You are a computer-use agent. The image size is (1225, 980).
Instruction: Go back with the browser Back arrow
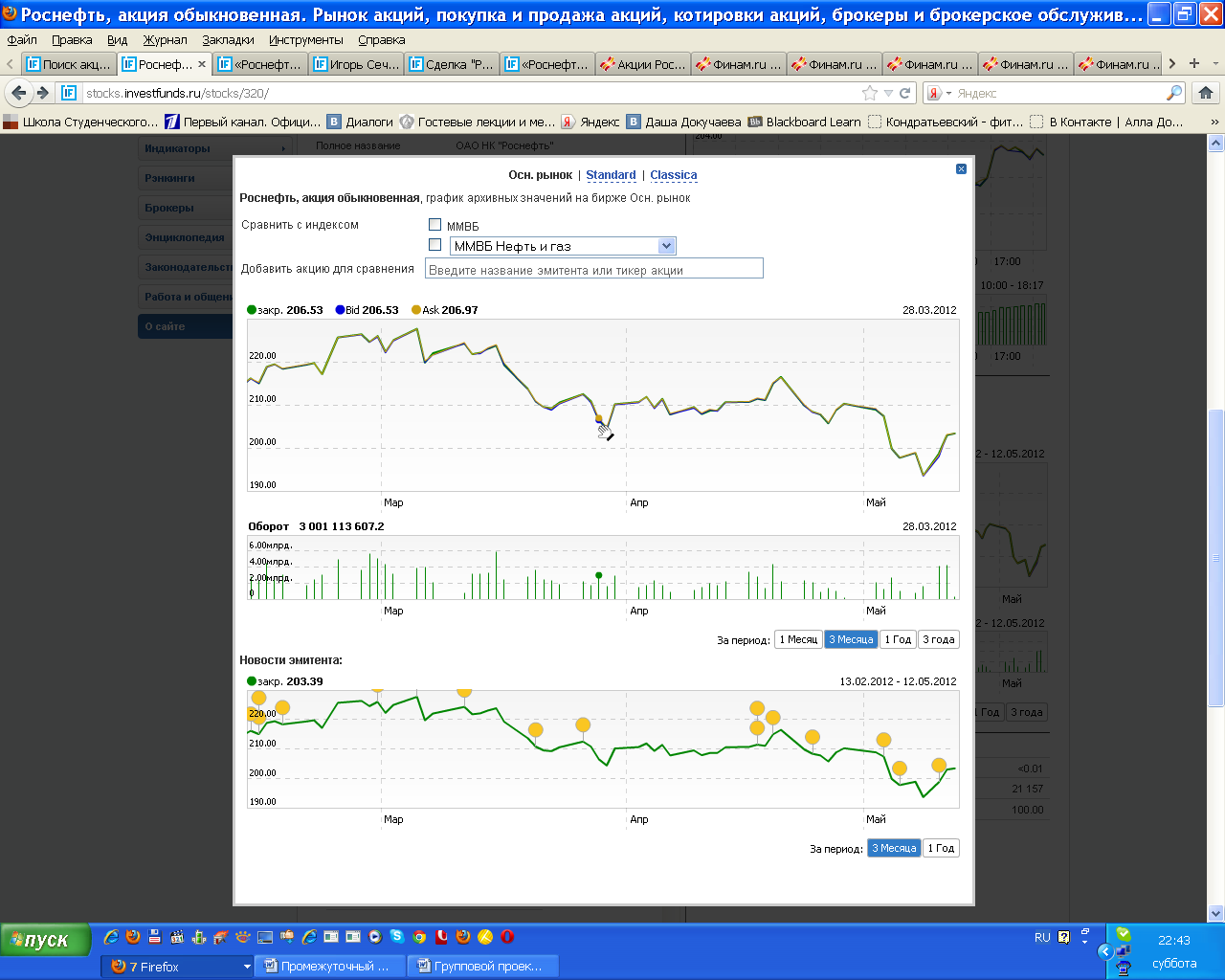(18, 93)
